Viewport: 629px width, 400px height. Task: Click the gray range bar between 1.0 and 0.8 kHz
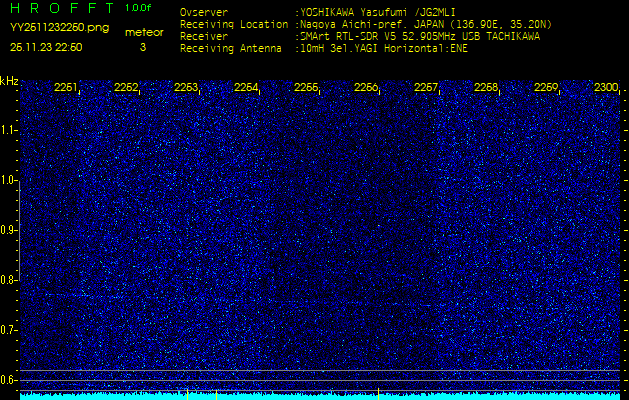pos(19,231)
